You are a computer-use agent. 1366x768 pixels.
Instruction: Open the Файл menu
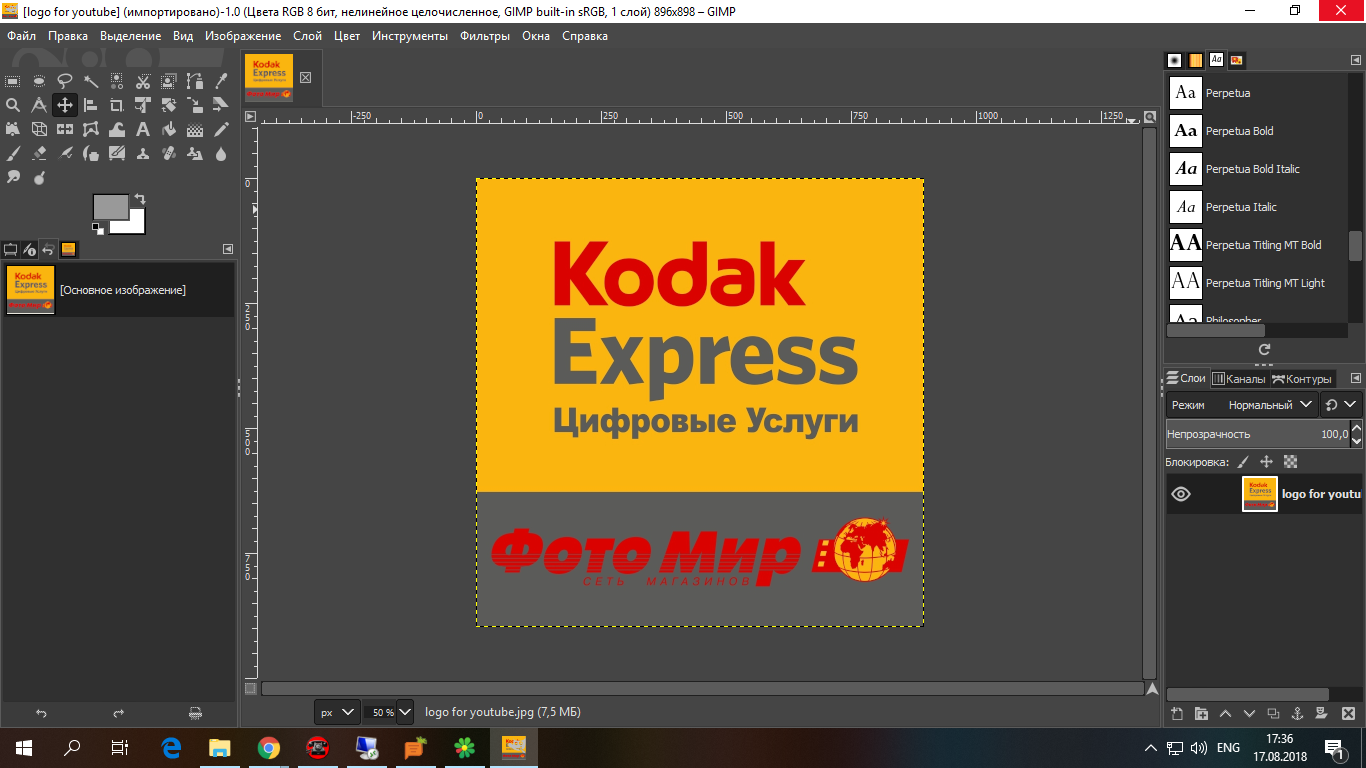pos(21,36)
